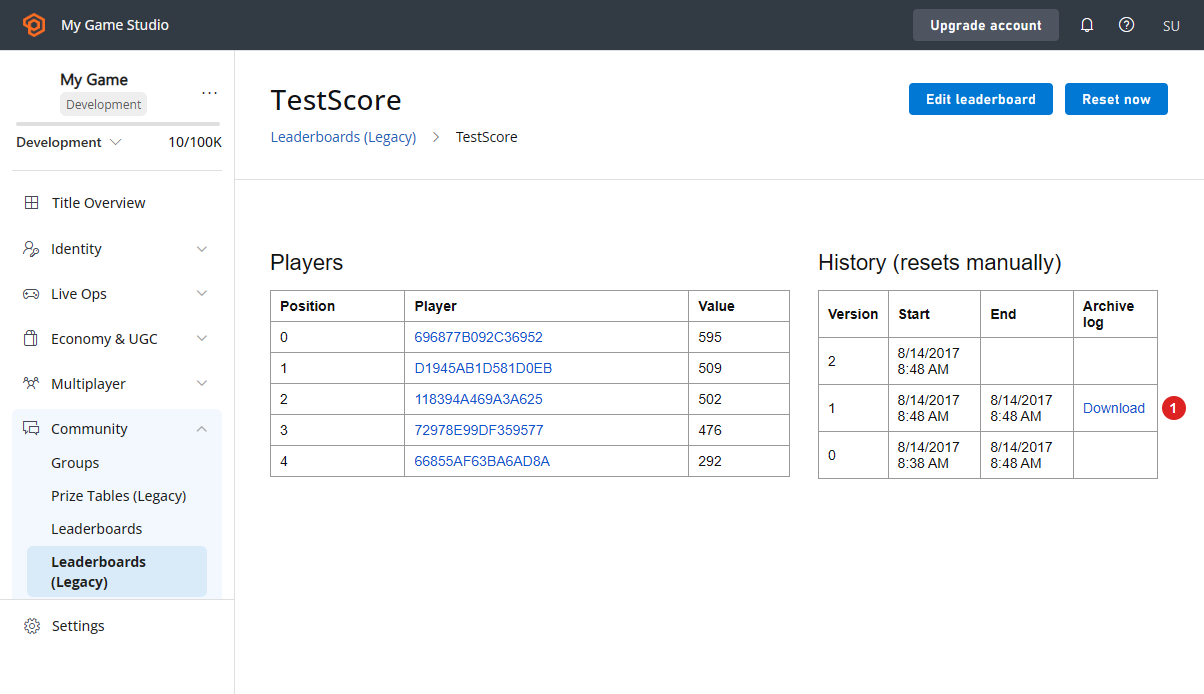
Task: Open player 118394A469A3A625
Action: tap(478, 399)
